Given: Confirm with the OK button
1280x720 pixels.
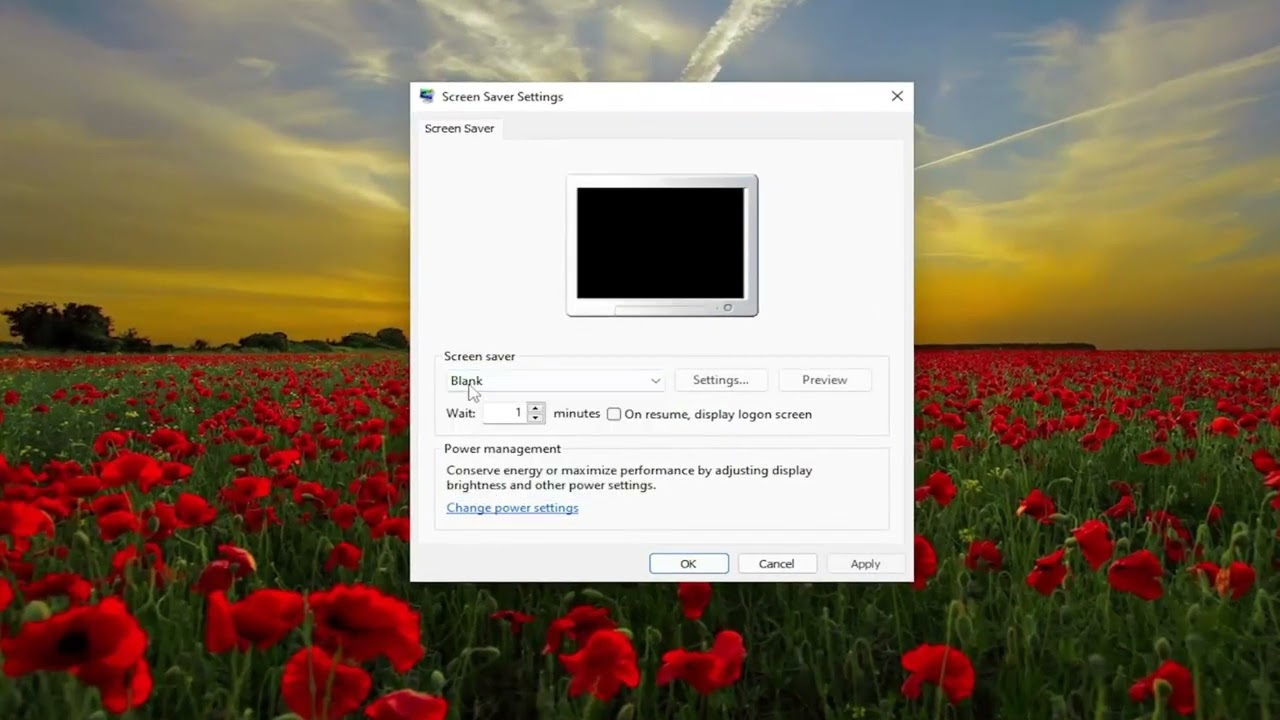Looking at the screenshot, I should (689, 564).
